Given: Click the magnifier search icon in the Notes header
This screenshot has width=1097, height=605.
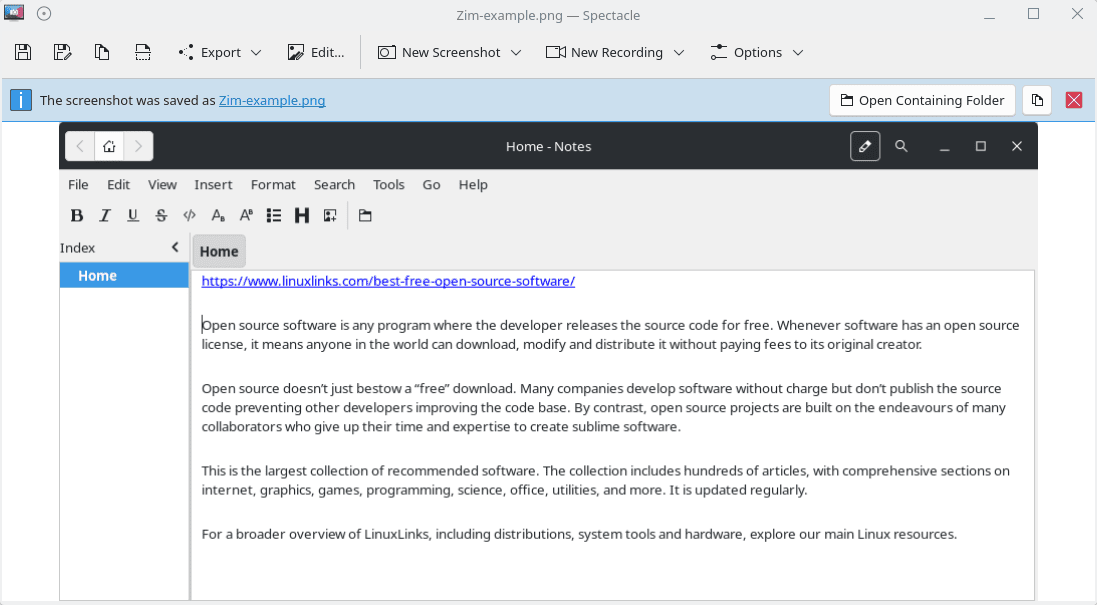Looking at the screenshot, I should [901, 146].
